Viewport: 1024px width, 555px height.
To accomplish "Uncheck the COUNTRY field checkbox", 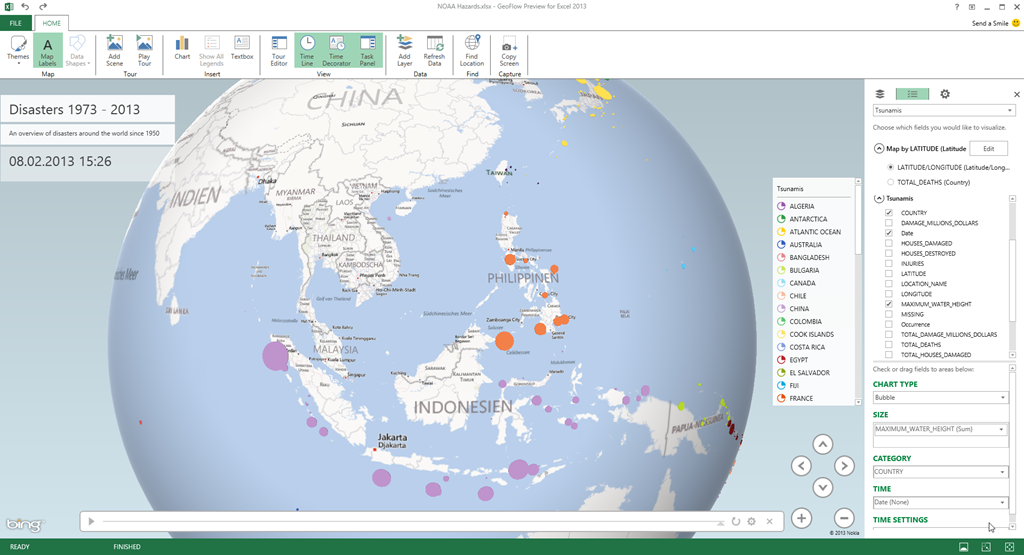I will [888, 213].
